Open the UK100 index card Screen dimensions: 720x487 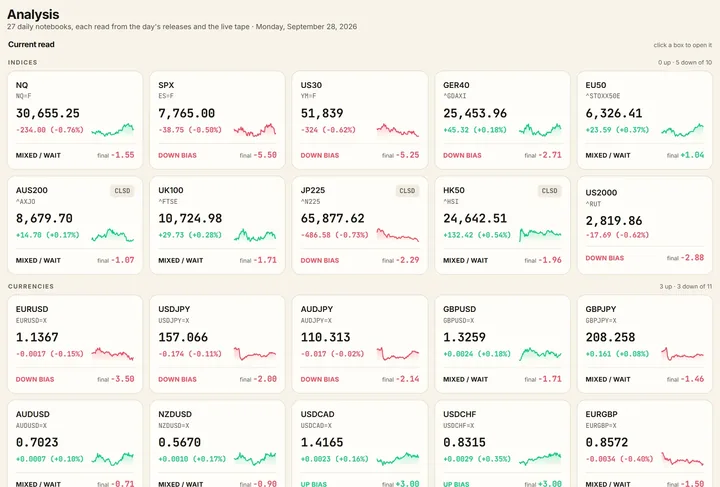217,225
